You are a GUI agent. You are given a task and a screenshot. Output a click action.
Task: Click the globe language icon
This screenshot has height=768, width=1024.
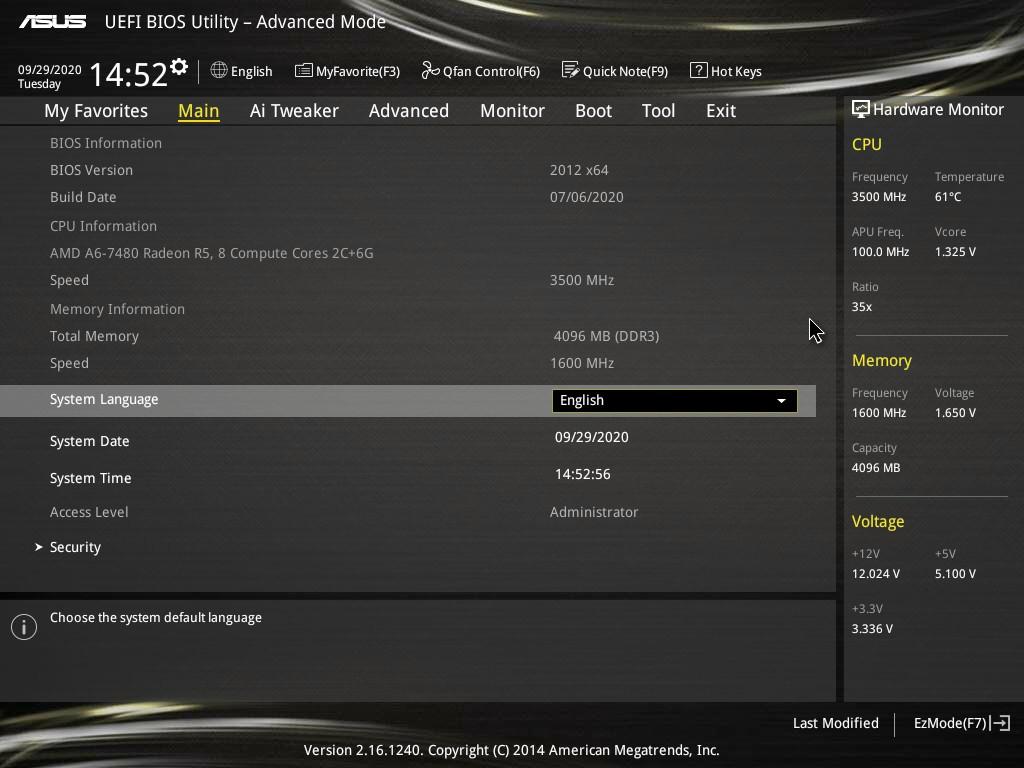click(x=219, y=70)
